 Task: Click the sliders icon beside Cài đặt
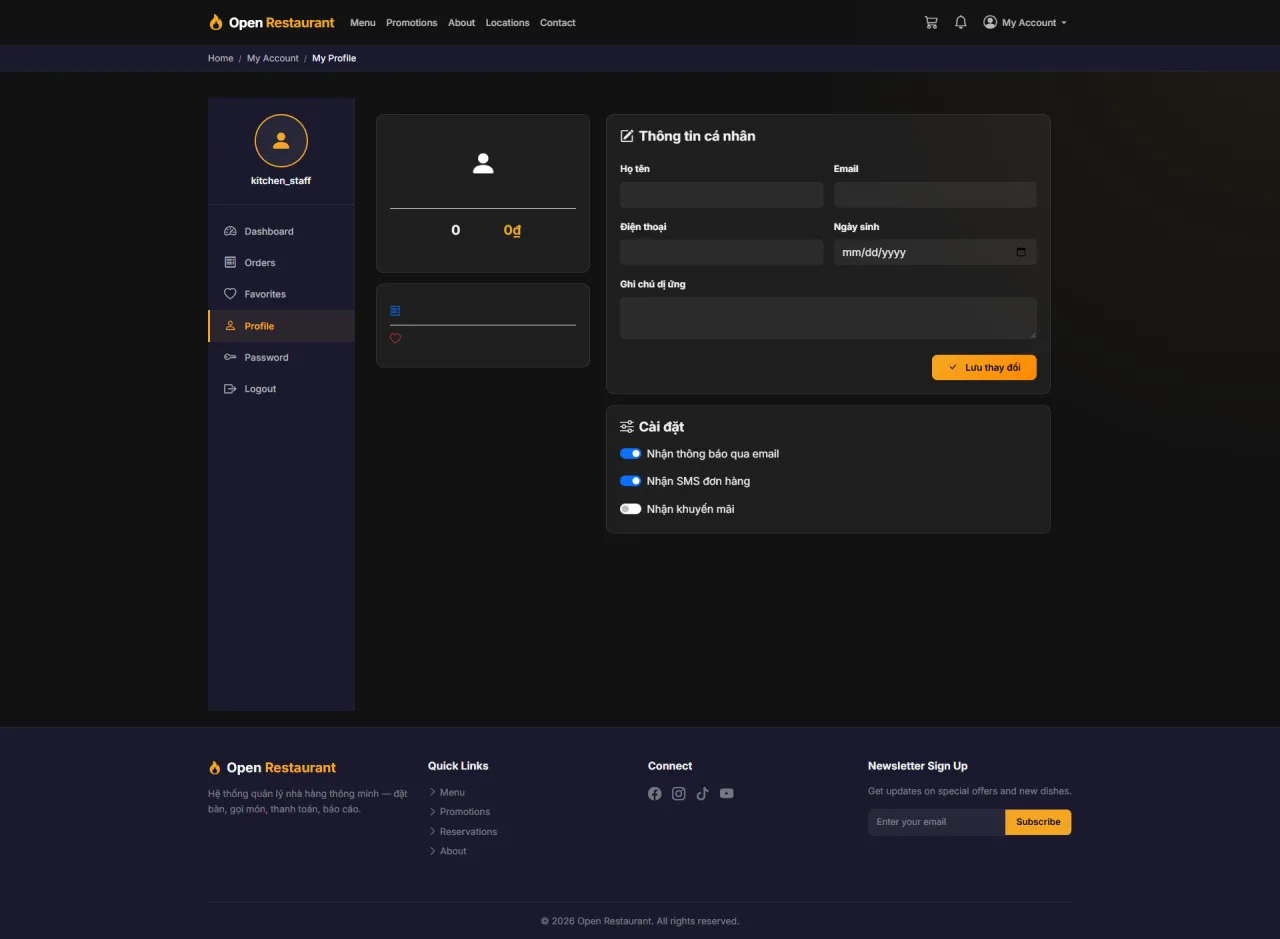627,427
